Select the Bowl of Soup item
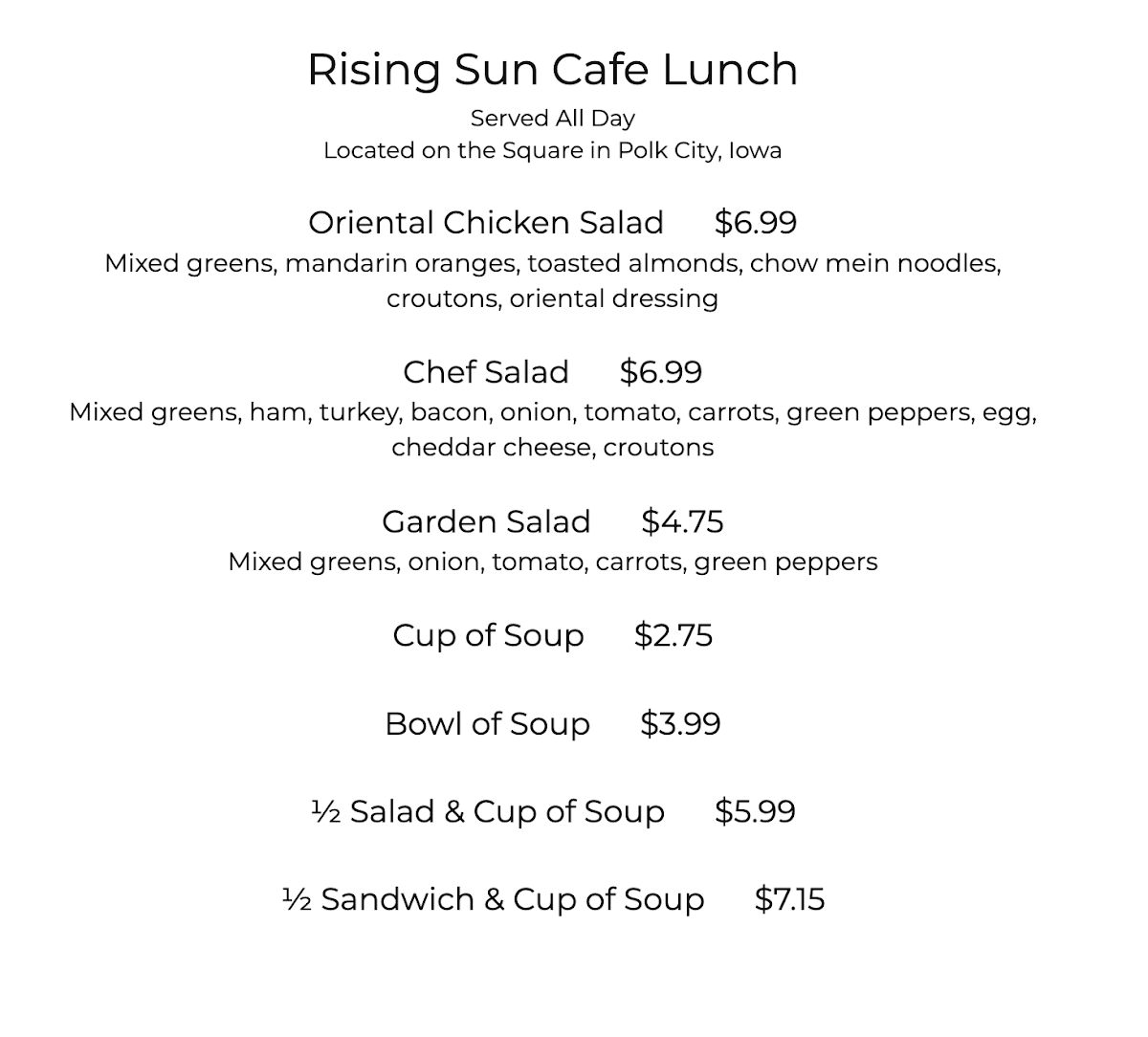 [487, 724]
